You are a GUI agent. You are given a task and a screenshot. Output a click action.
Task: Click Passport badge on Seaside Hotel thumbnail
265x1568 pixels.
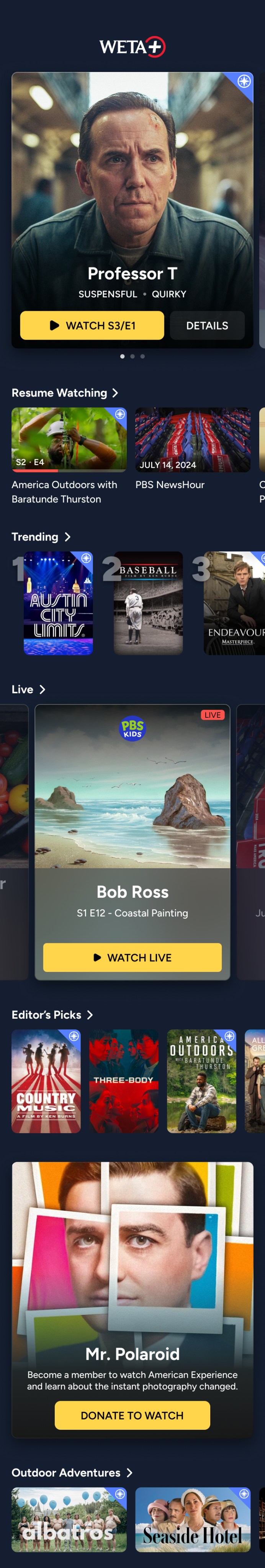pos(244,1494)
